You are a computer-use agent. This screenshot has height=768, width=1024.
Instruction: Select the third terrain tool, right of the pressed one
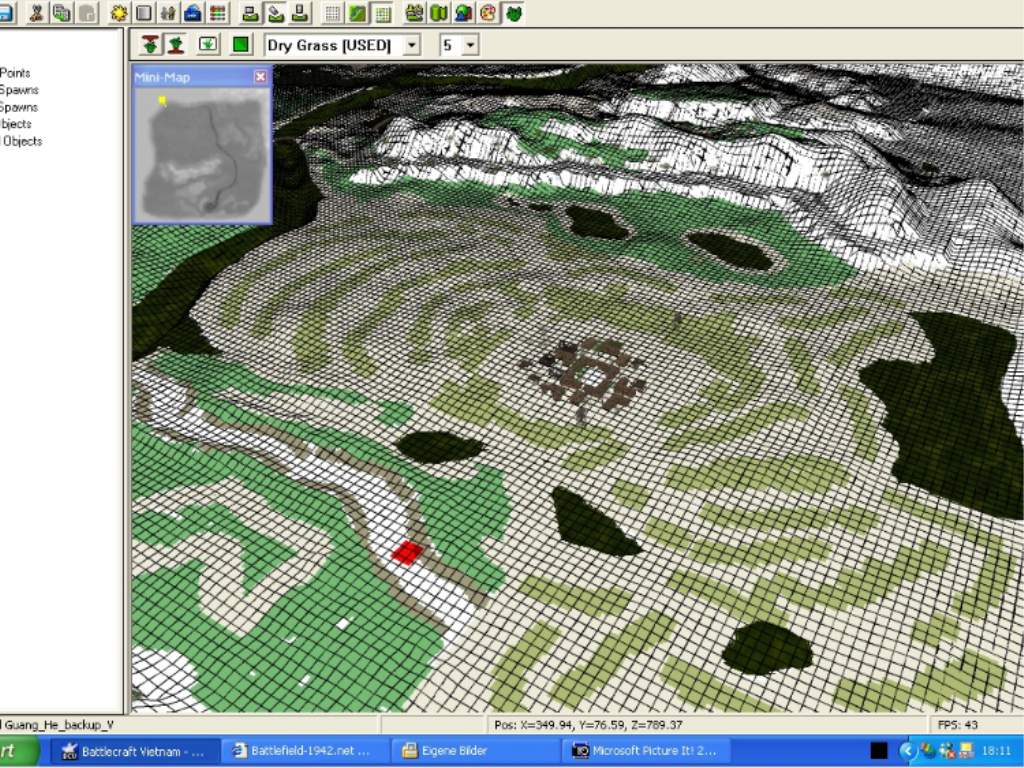point(300,12)
